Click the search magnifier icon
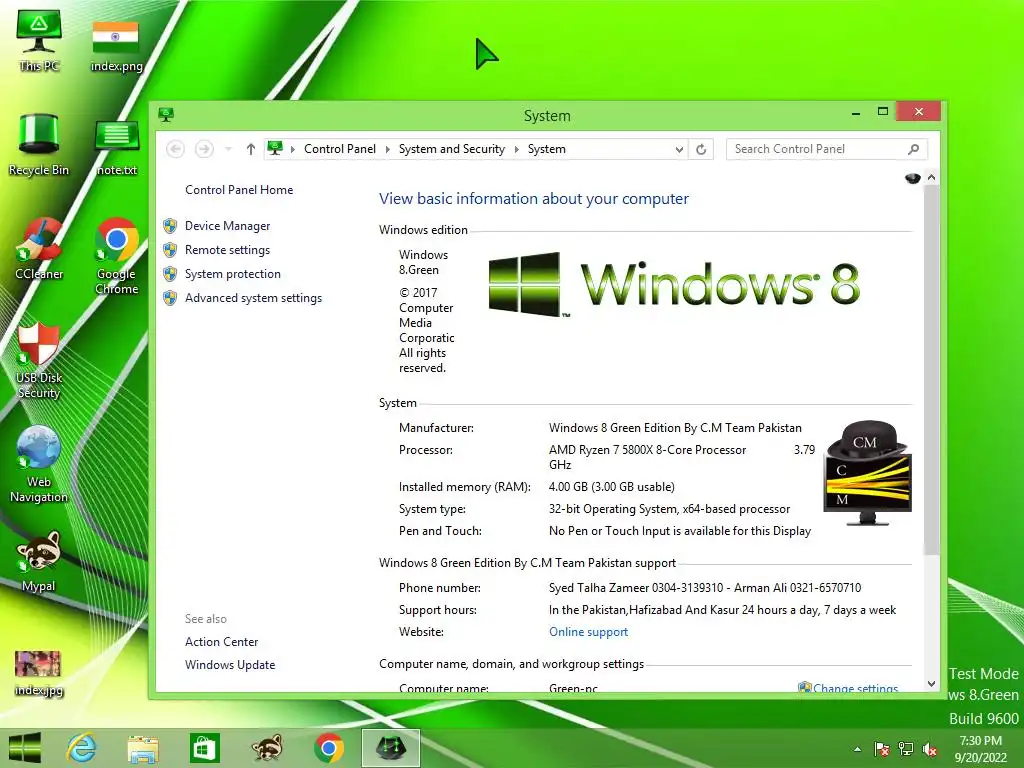Image resolution: width=1024 pixels, height=768 pixels. (x=914, y=149)
